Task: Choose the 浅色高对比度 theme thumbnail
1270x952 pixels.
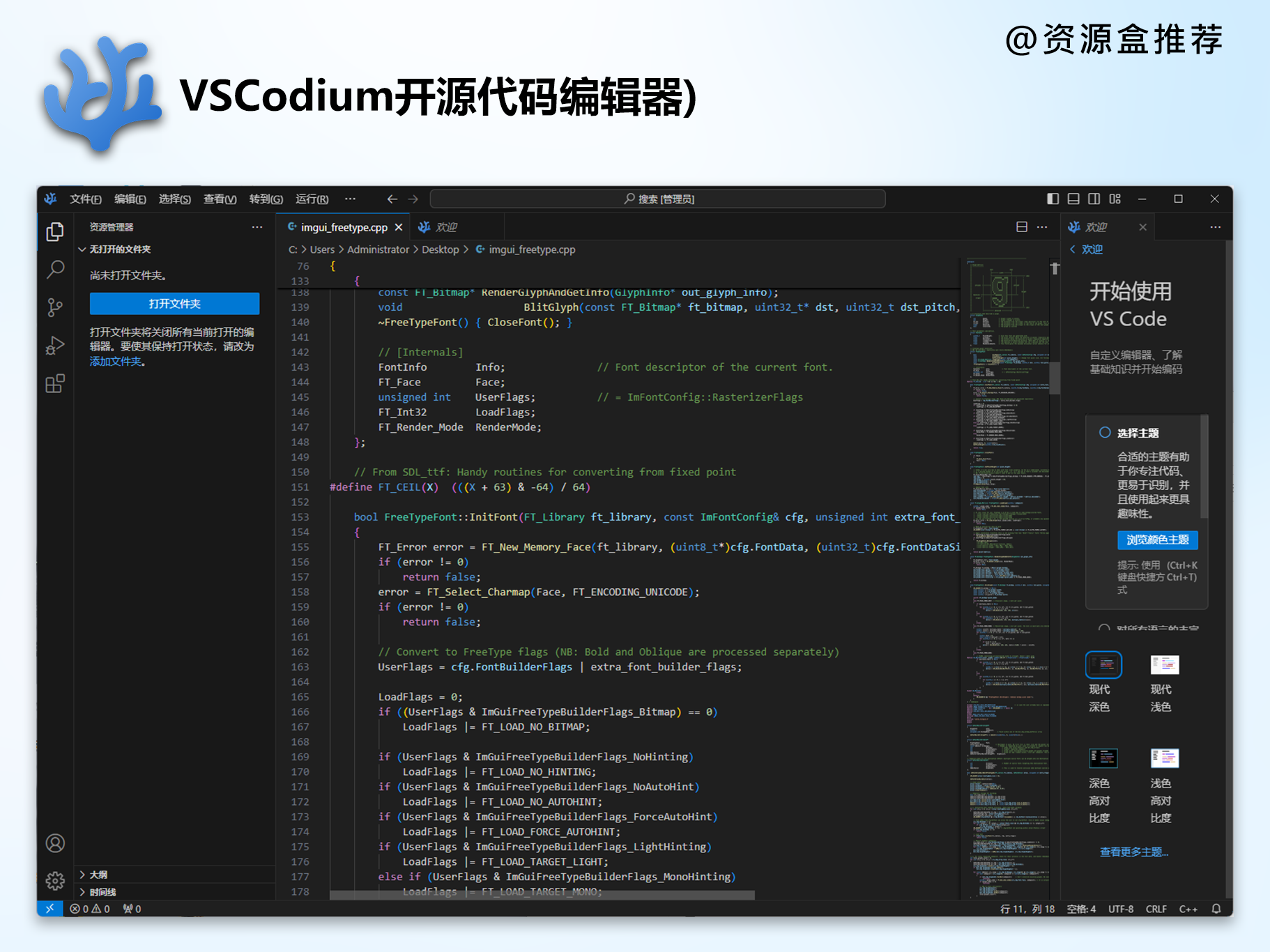Action: [1164, 758]
